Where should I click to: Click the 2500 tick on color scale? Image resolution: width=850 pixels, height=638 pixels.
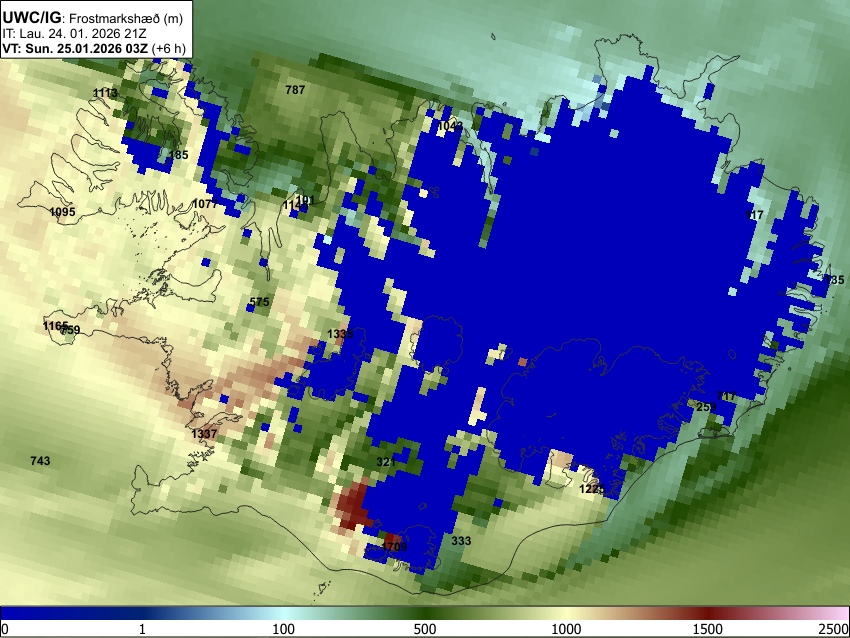[834, 629]
